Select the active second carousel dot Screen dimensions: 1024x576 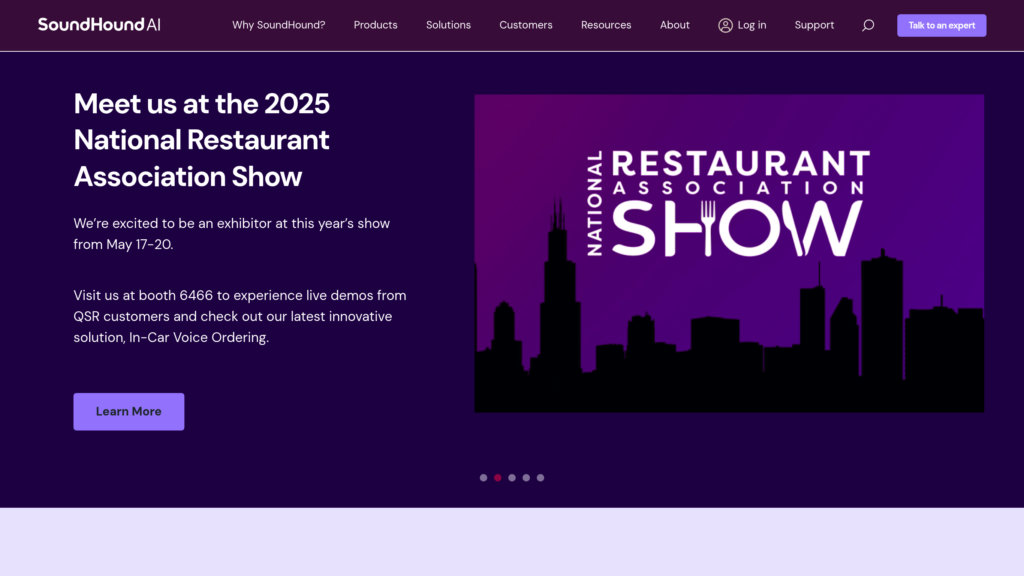(x=498, y=478)
